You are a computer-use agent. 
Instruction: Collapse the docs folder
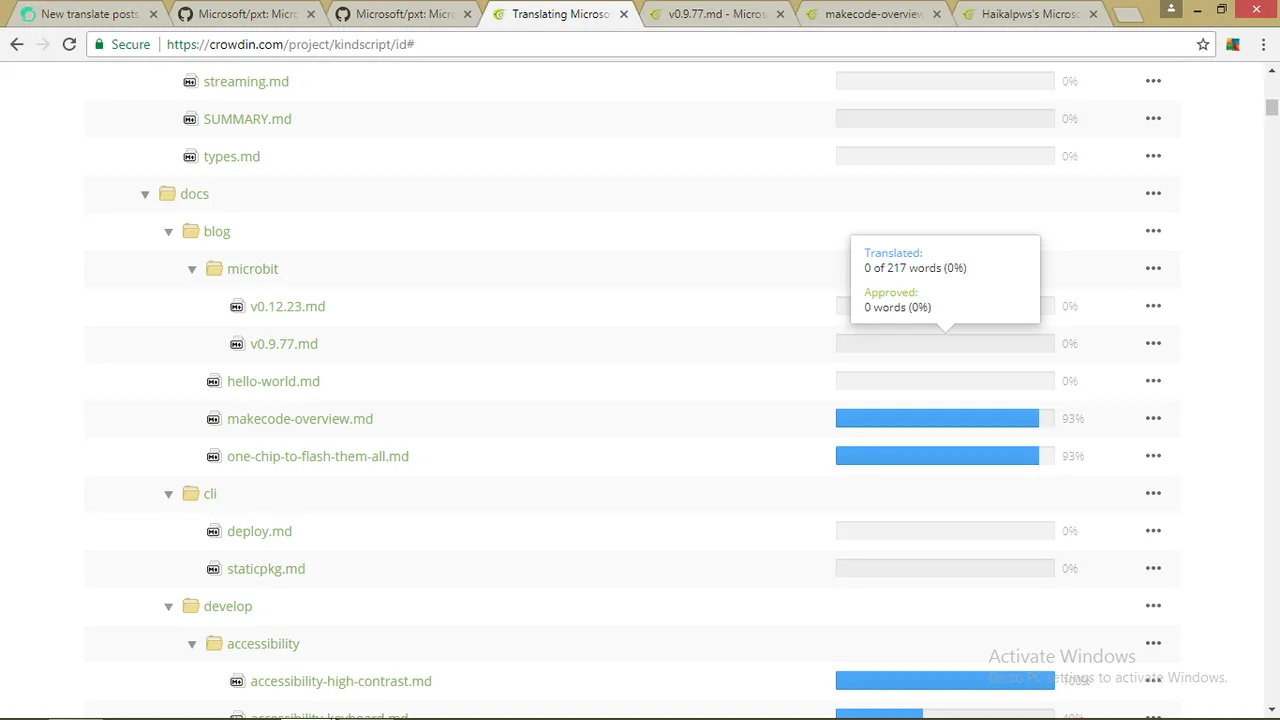pyautogui.click(x=145, y=194)
